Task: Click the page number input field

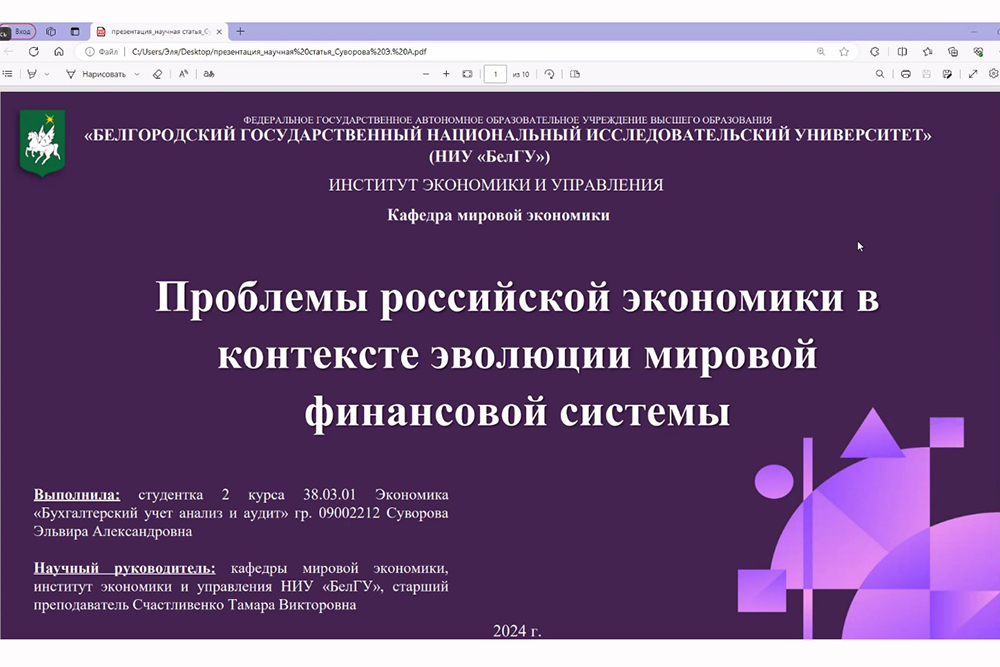Action: (x=495, y=74)
